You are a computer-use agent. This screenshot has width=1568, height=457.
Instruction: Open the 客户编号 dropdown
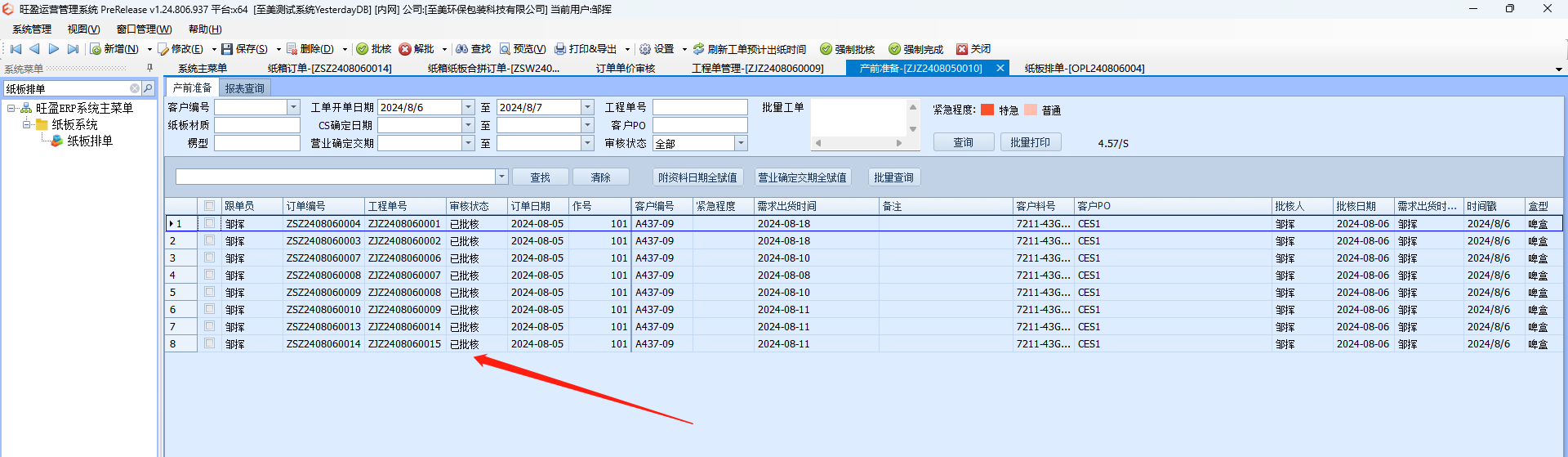[293, 107]
